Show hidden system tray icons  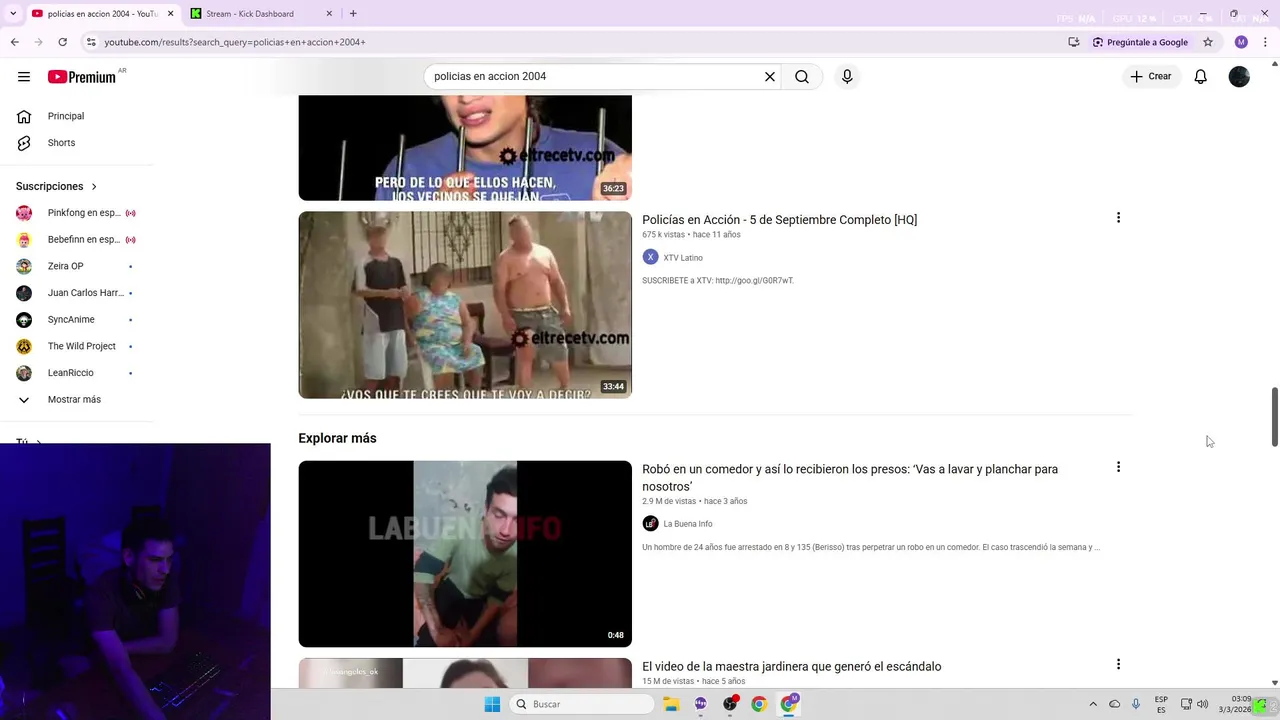coord(1093,704)
